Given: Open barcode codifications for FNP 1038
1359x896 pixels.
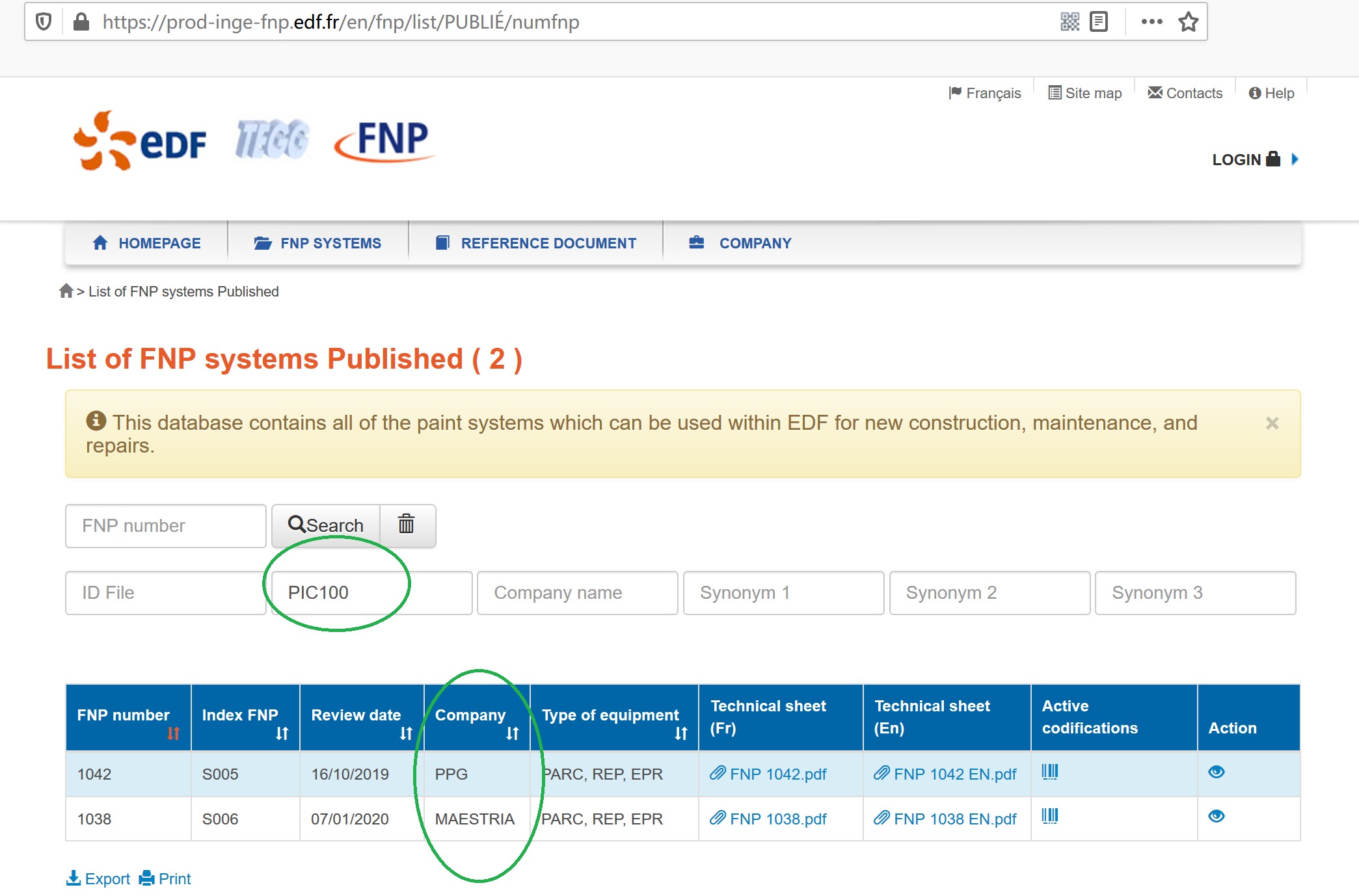Looking at the screenshot, I should tap(1049, 816).
